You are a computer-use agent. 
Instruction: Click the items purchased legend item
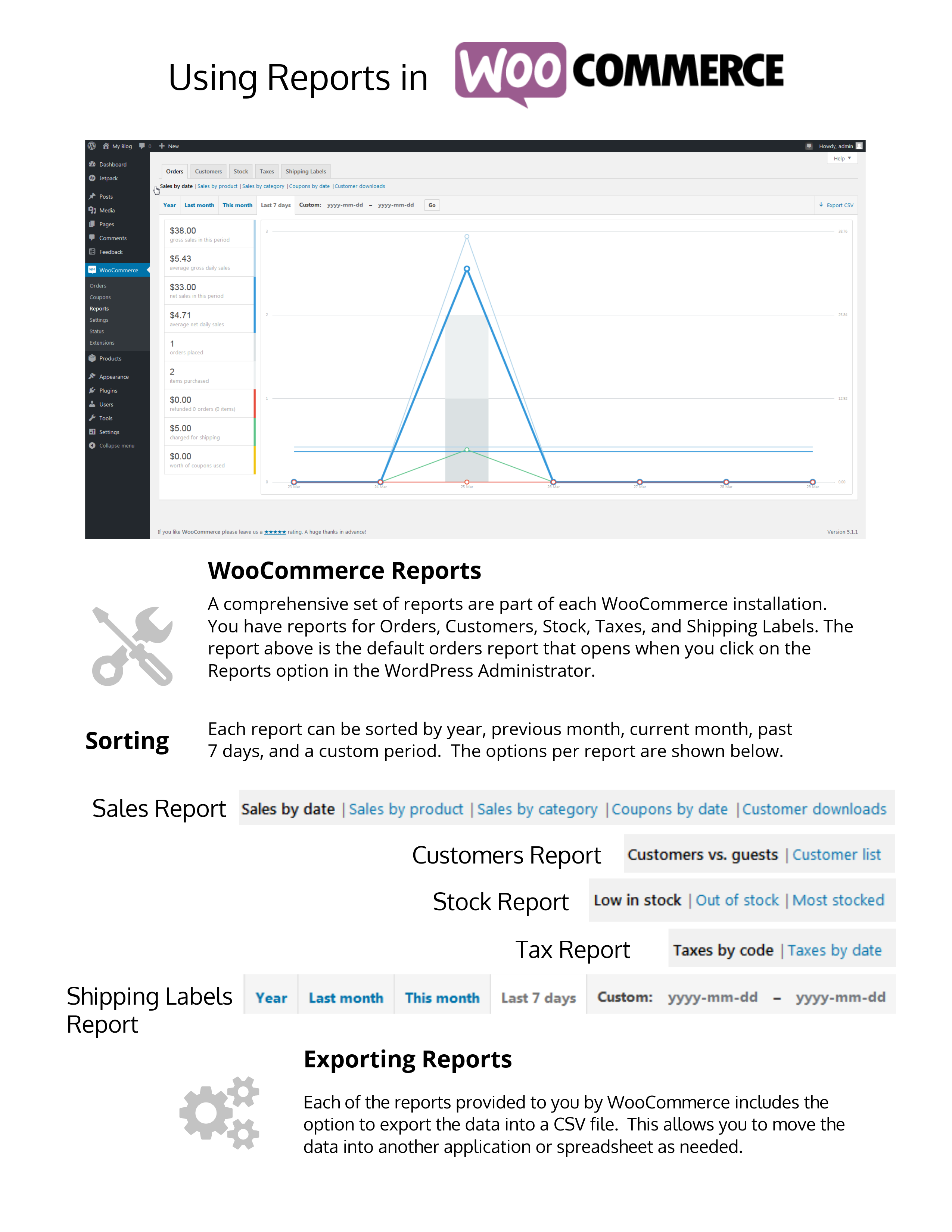coord(209,375)
